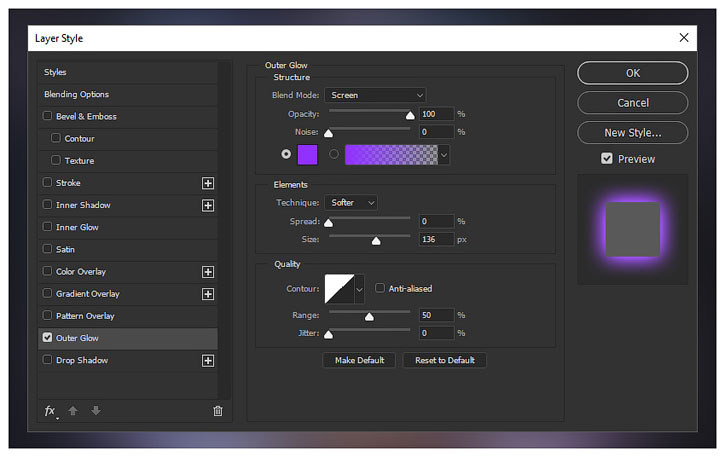
Task: Click the plus icon next to Inner Shadow
Action: (x=208, y=205)
